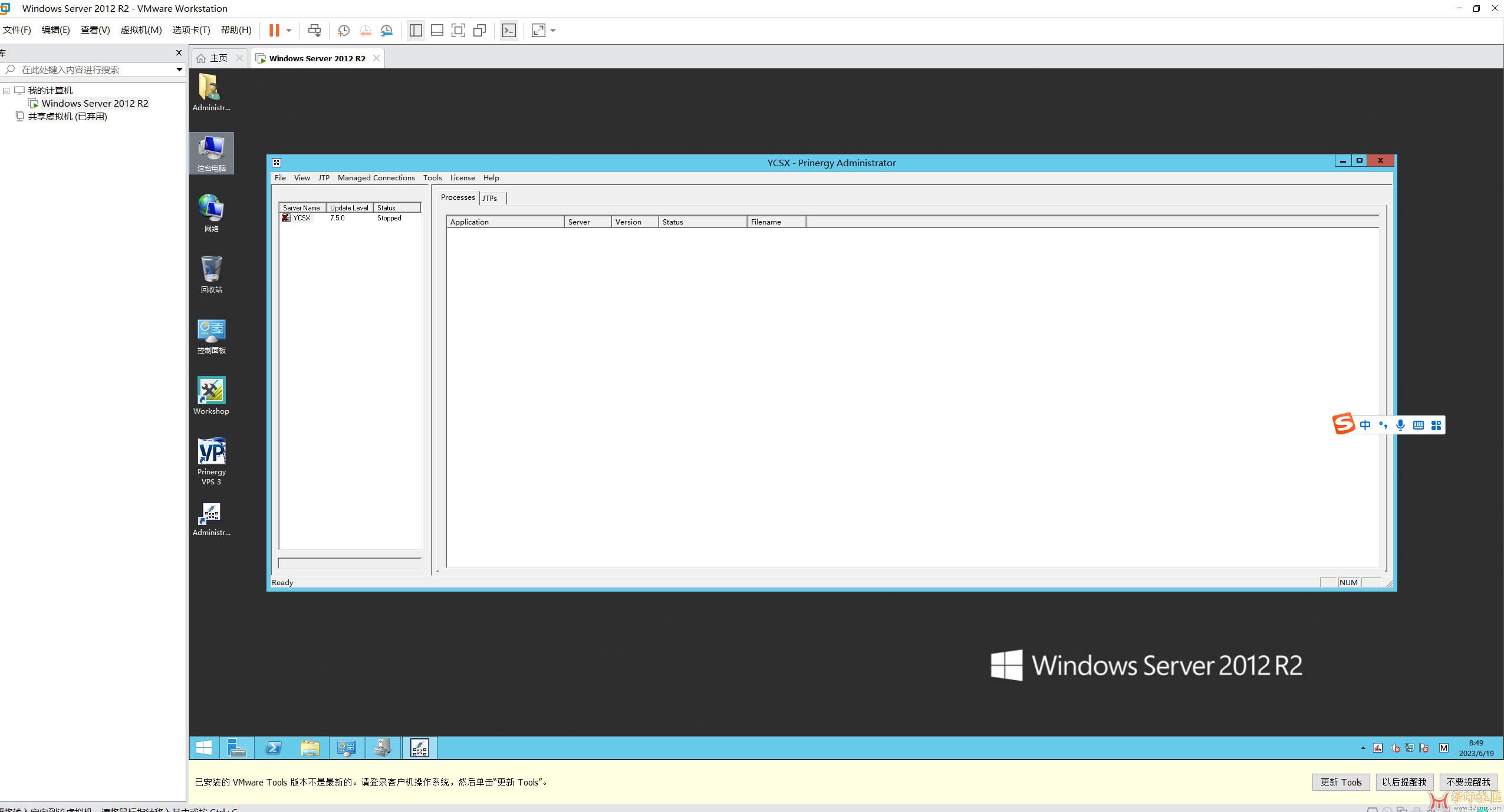Click the Sogou microphone voice input icon
This screenshot has height=812, width=1504.
coord(1400,425)
